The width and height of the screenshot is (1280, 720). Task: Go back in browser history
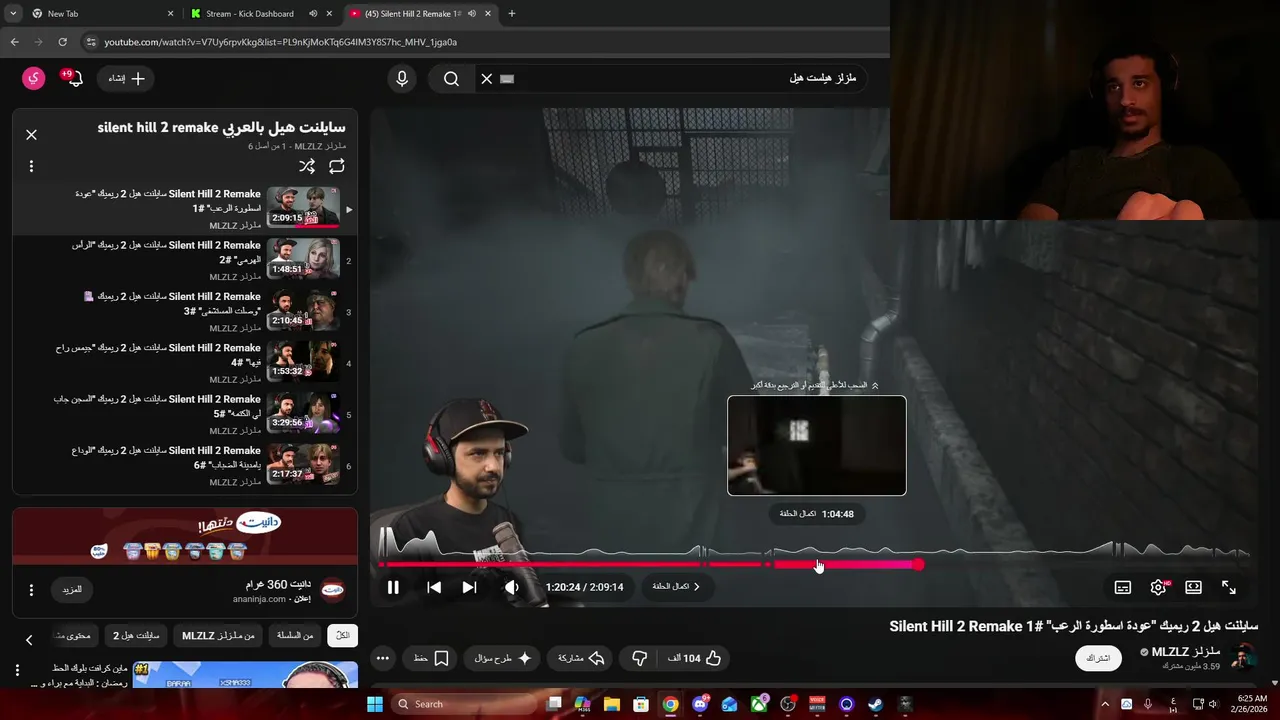point(14,42)
